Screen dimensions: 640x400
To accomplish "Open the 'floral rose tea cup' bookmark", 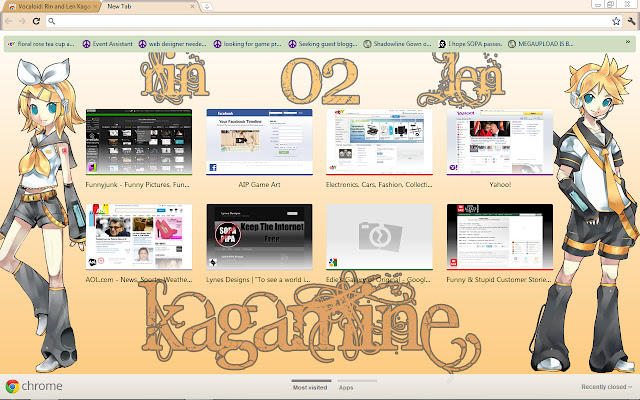I will [x=41, y=44].
